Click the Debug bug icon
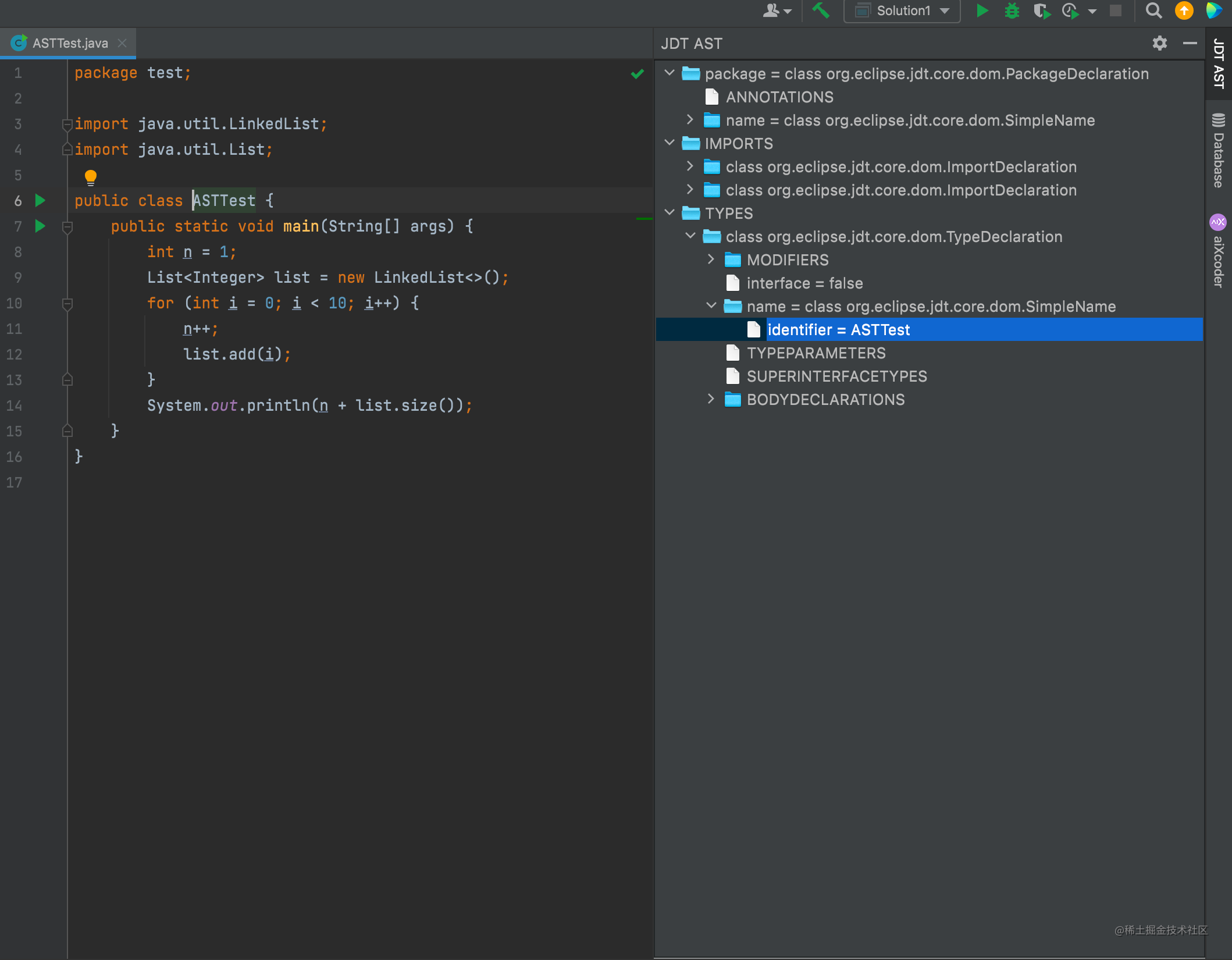Image resolution: width=1232 pixels, height=960 pixels. click(1012, 11)
